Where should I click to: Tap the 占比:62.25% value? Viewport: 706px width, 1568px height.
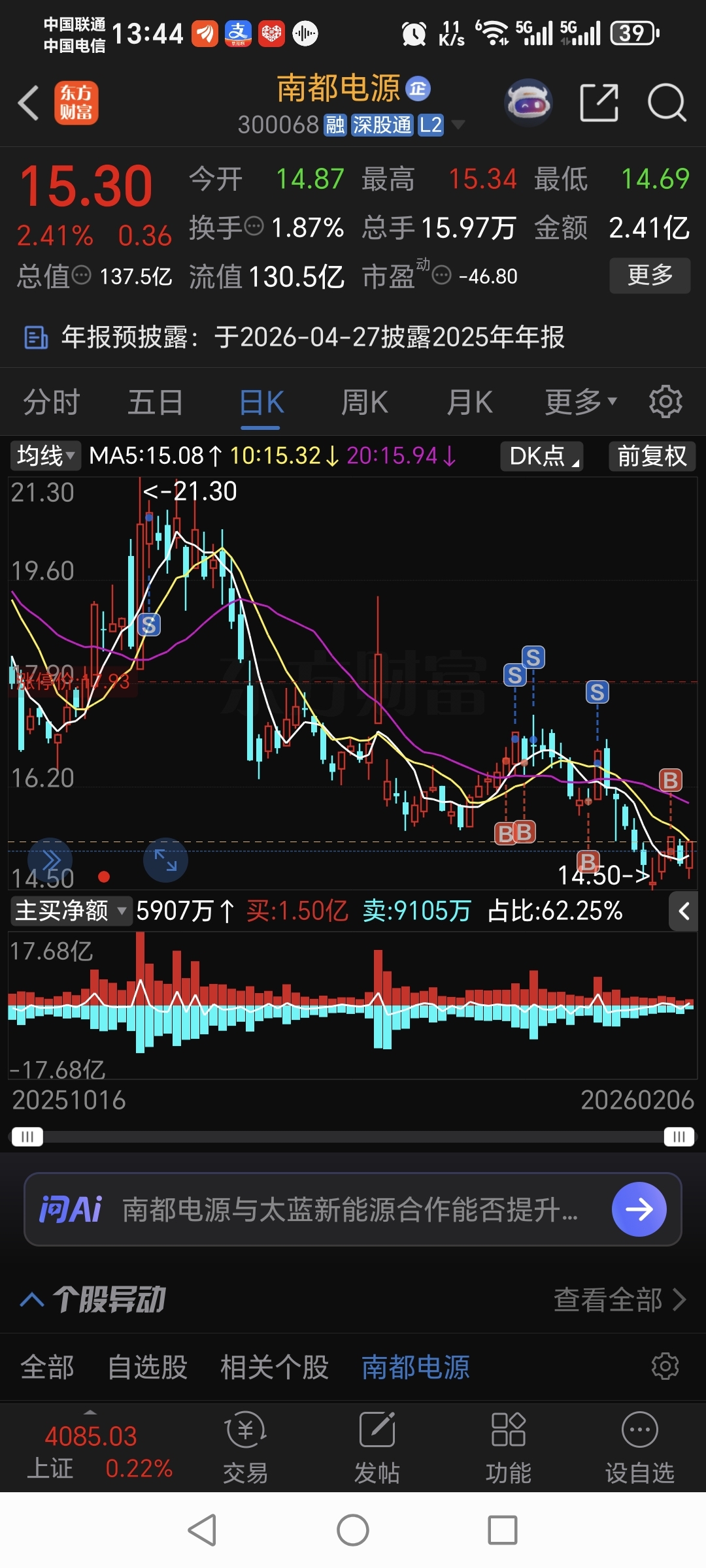(x=555, y=911)
